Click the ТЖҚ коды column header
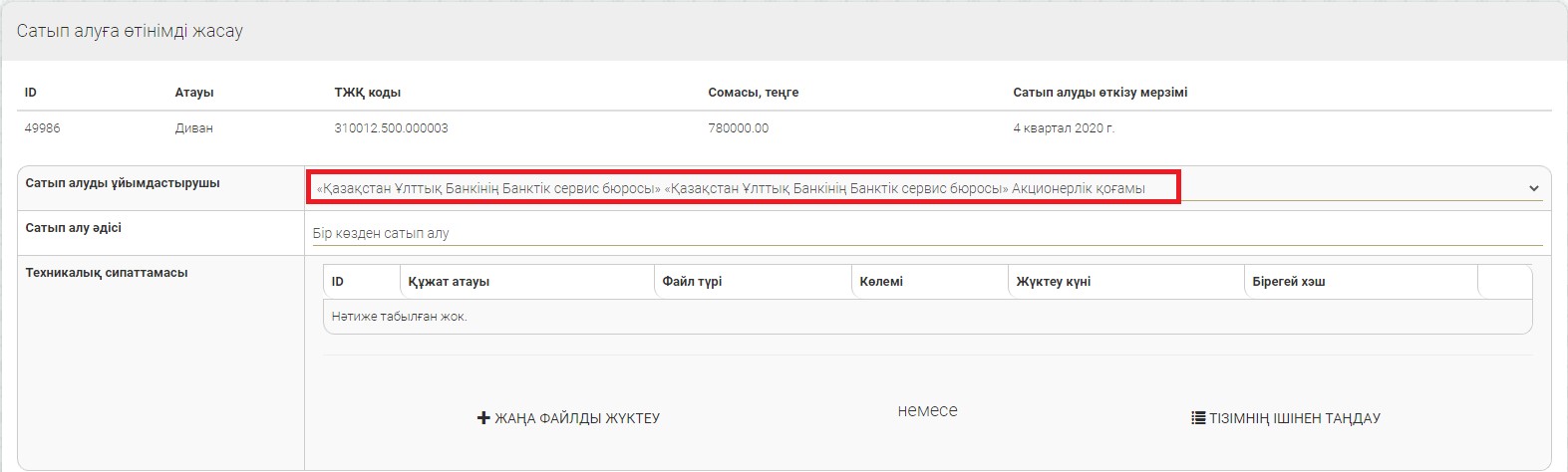The image size is (1568, 472). pyautogui.click(x=368, y=93)
